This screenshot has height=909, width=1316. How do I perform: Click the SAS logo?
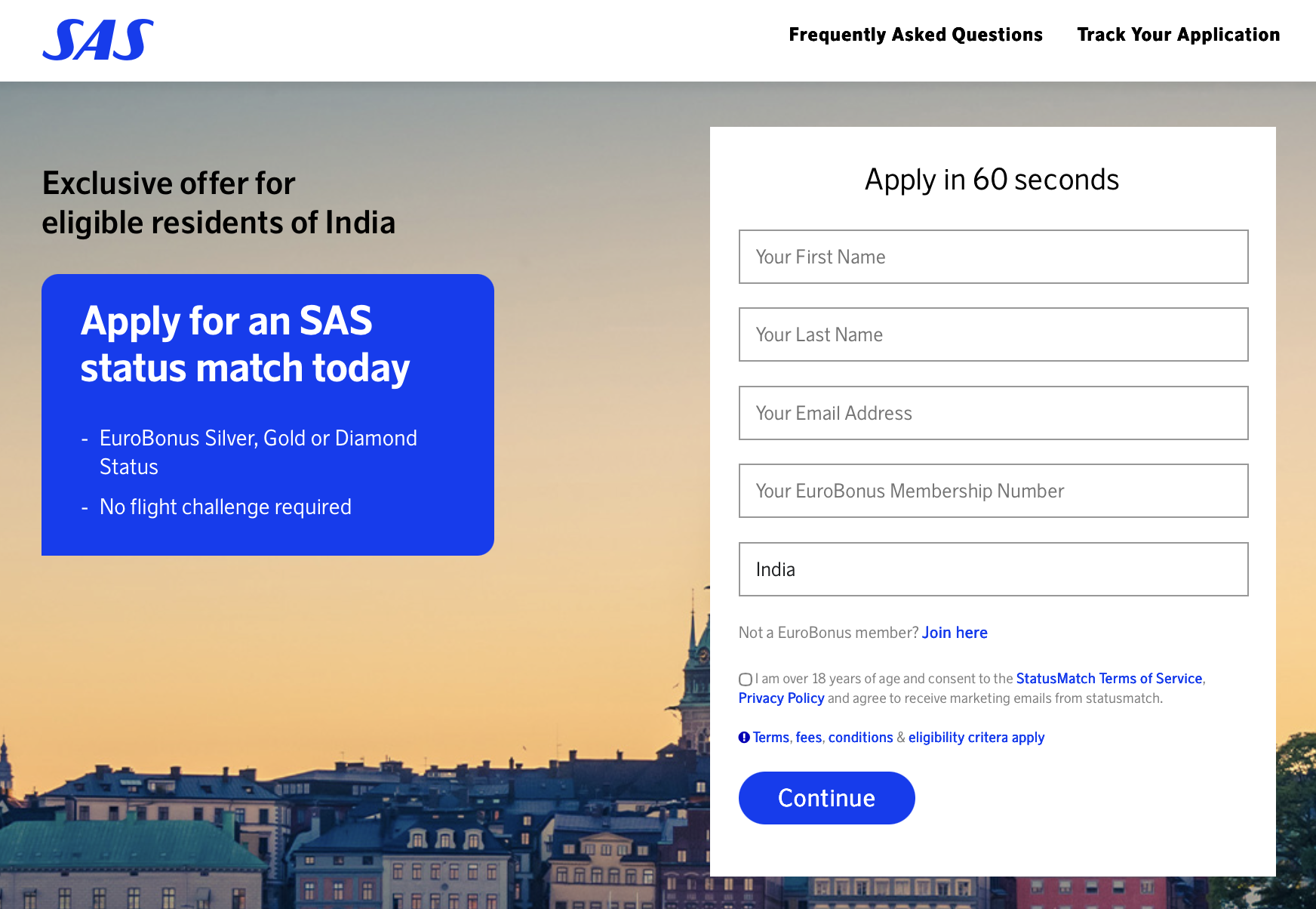[98, 40]
